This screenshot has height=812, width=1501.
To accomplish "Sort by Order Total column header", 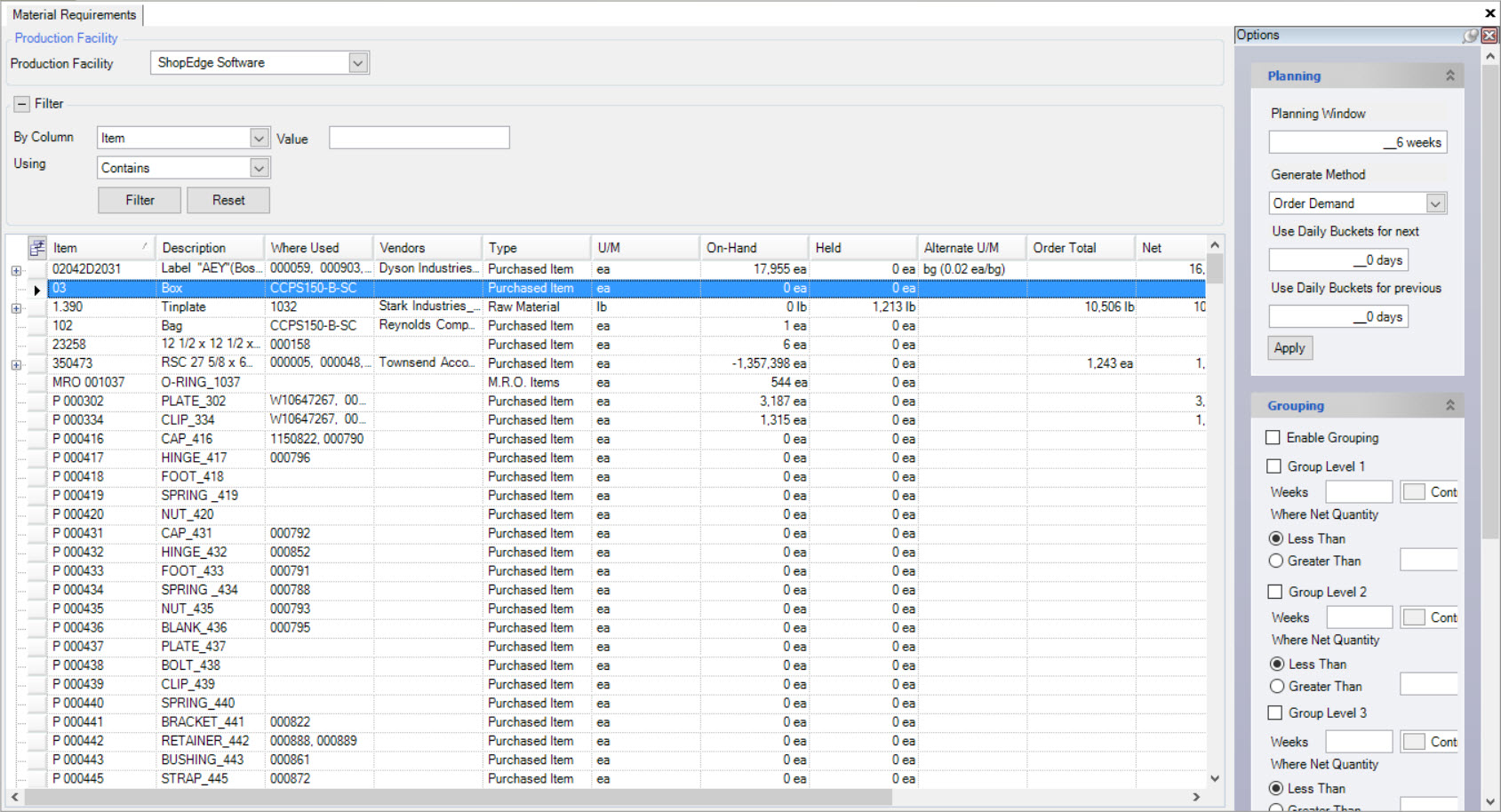I will 1082,248.
